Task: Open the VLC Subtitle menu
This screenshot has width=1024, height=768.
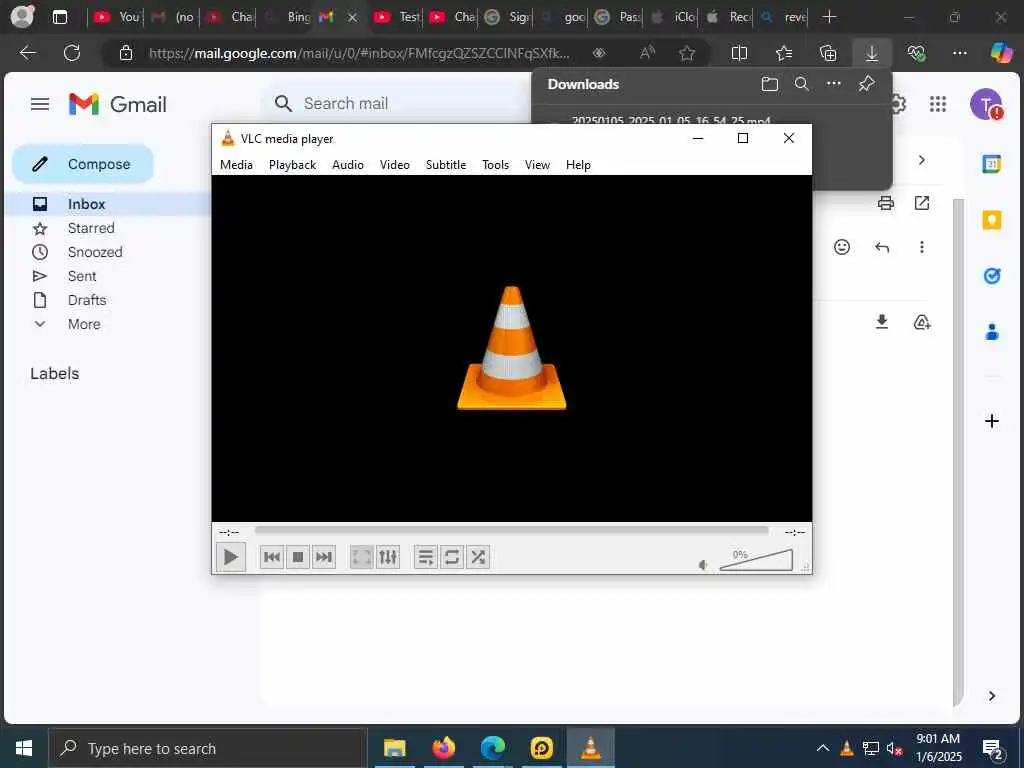Action: [x=446, y=165]
